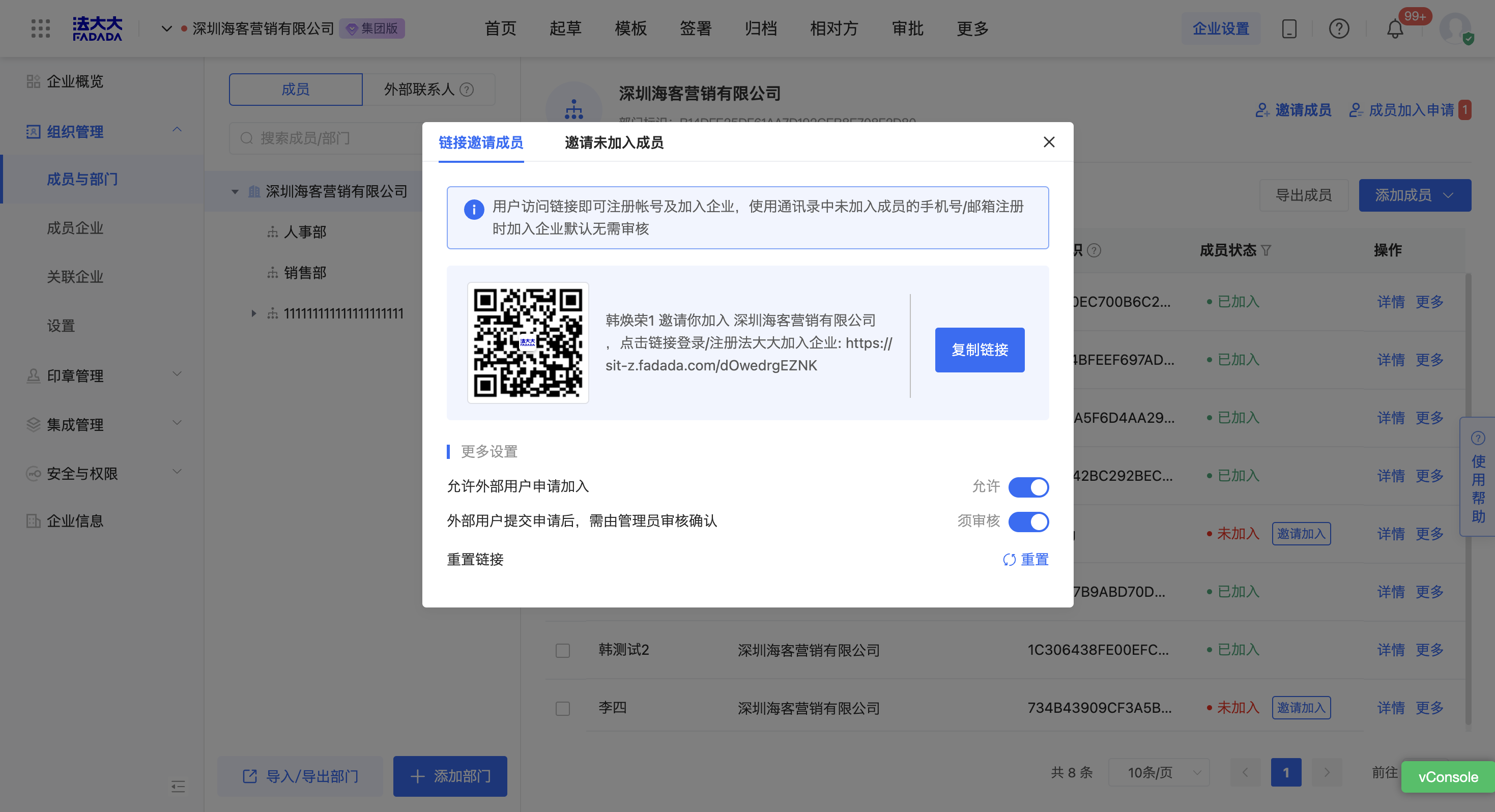Click the reset refresh icon beside 重置
Screen dimensions: 1495x812
pos(1009,560)
